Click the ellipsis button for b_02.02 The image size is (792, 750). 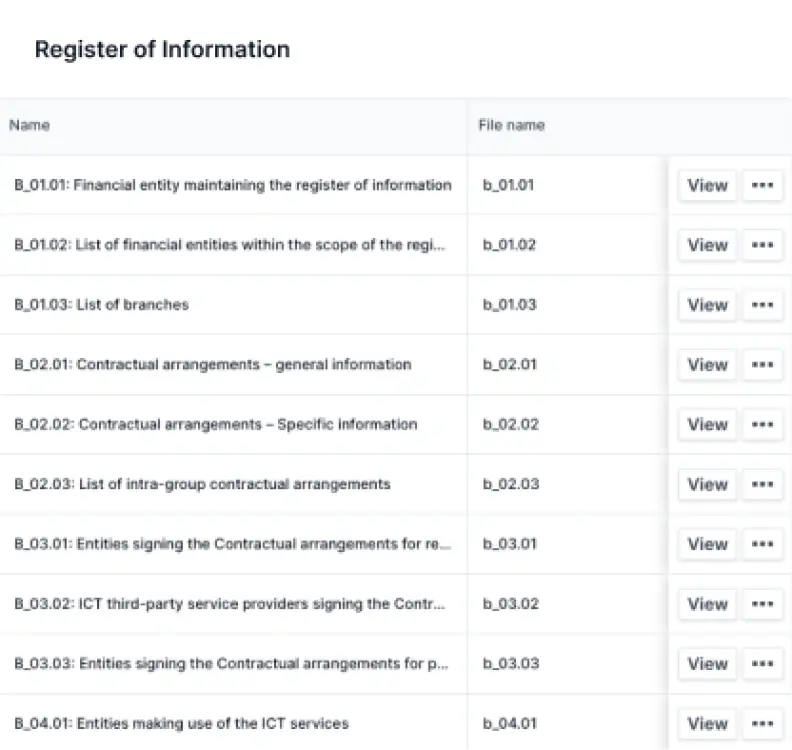(x=762, y=425)
